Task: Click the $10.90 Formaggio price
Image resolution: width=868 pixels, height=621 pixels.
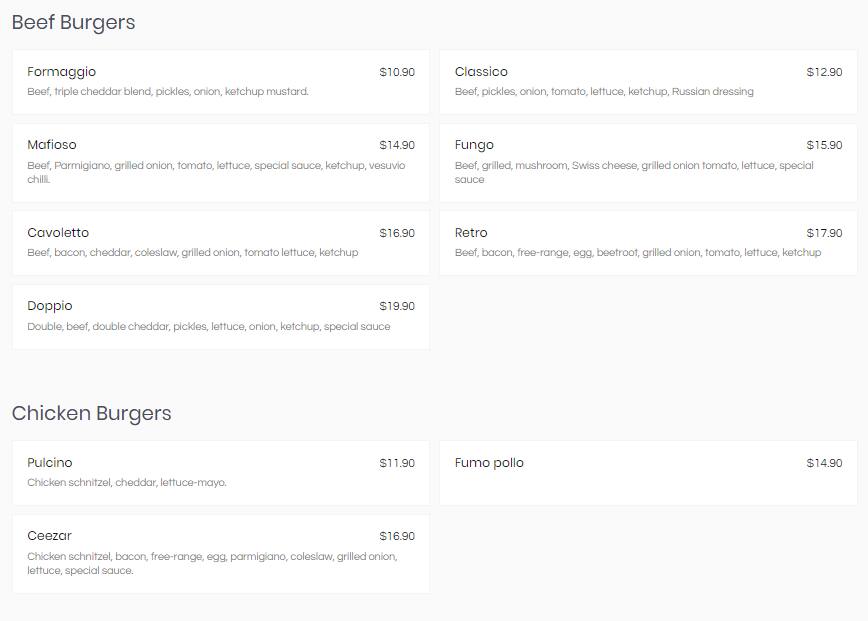Action: point(397,72)
